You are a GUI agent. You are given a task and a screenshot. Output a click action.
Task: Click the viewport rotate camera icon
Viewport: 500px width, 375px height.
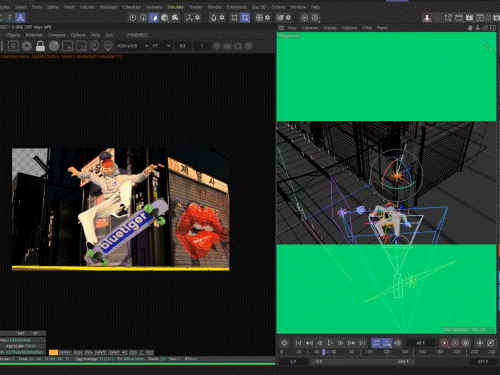click(x=485, y=28)
